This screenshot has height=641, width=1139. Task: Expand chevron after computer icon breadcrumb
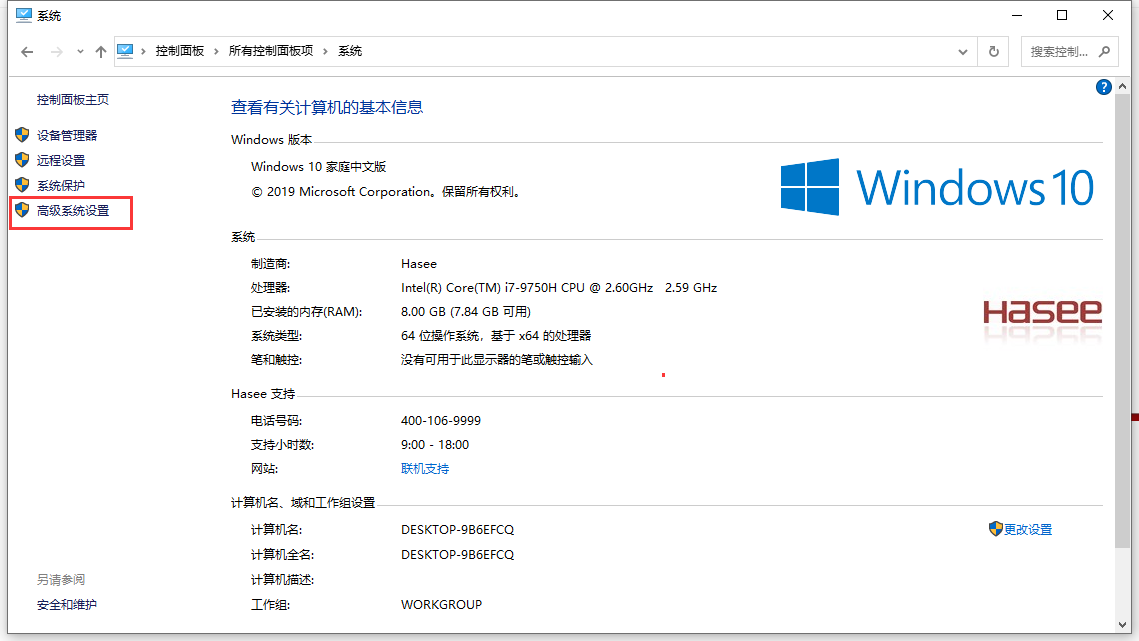(143, 51)
